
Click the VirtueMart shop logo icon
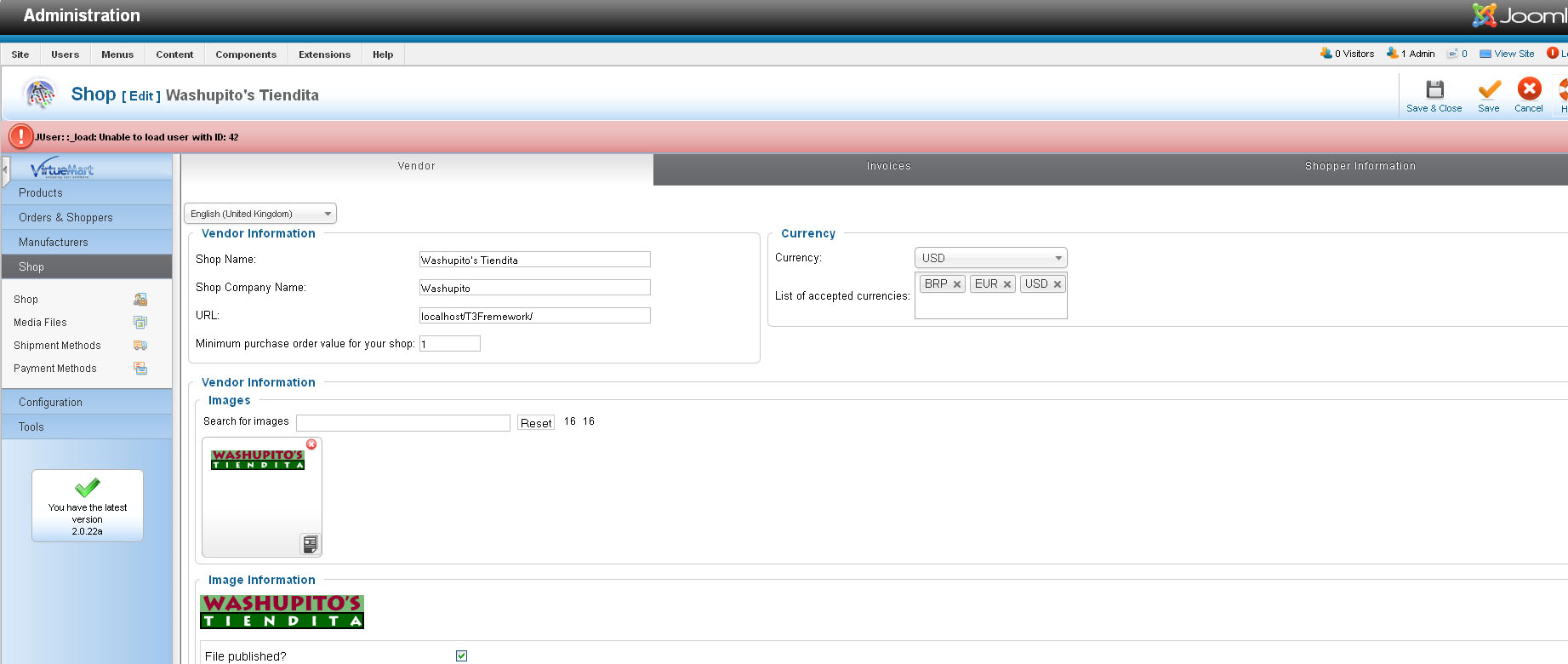click(x=40, y=94)
